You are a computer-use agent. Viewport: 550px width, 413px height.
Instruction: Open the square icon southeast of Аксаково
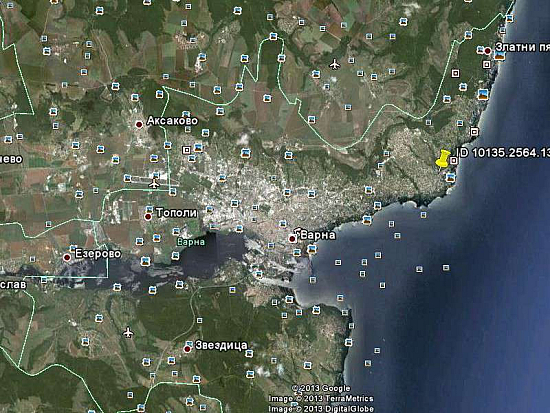[x=187, y=150]
